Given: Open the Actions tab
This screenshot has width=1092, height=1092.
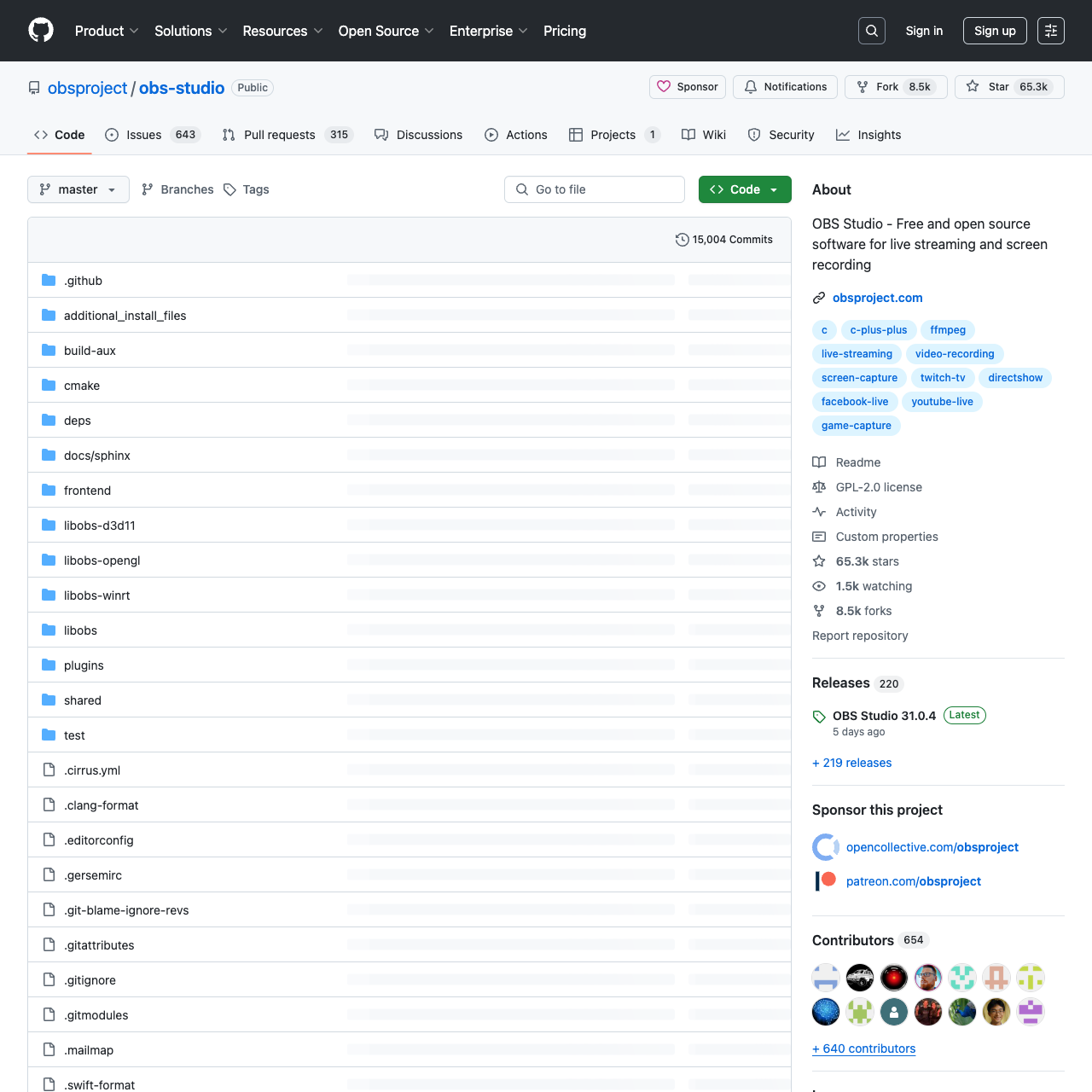Looking at the screenshot, I should pyautogui.click(x=516, y=135).
